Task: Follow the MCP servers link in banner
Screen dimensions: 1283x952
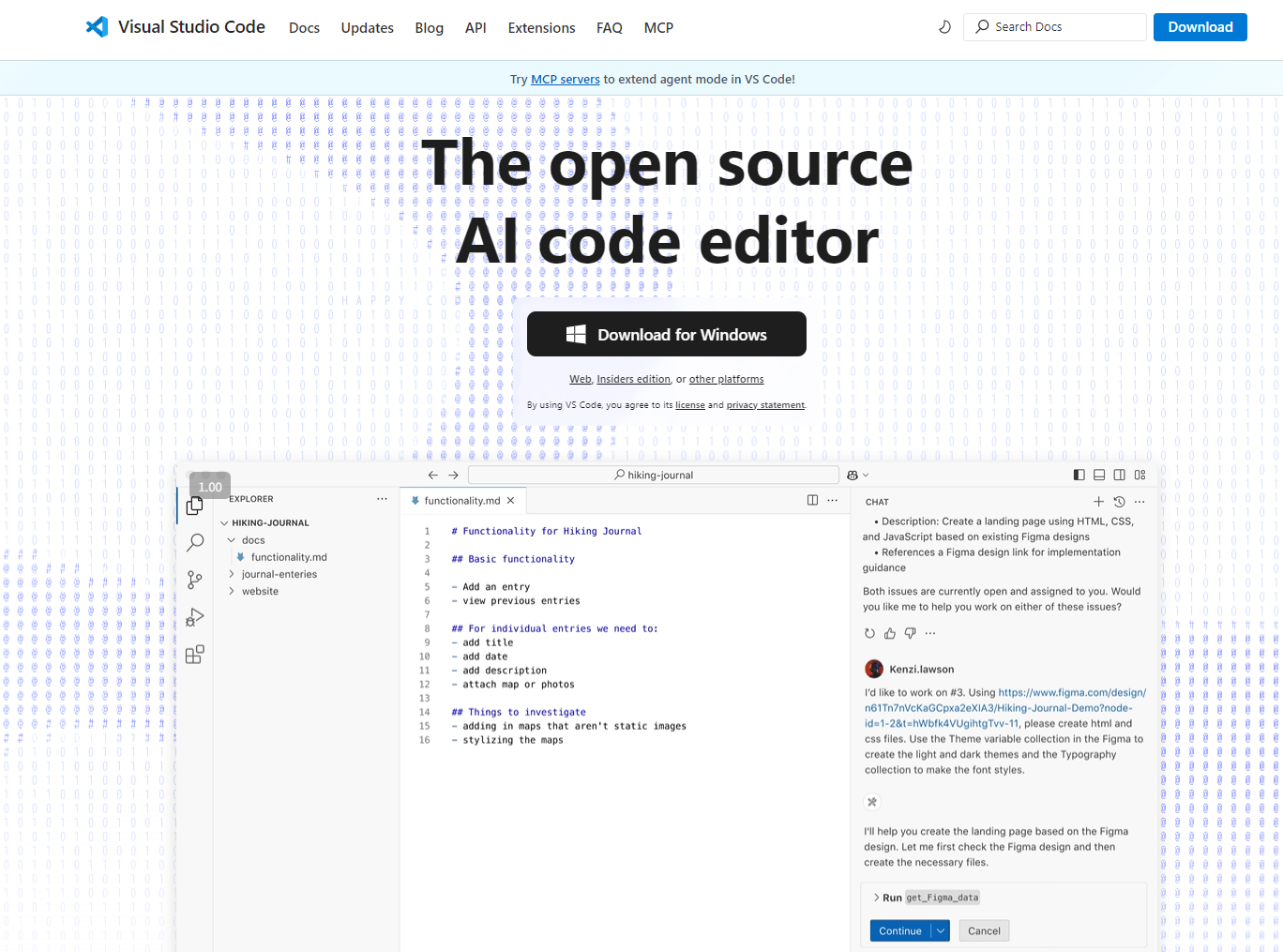Action: pyautogui.click(x=566, y=80)
